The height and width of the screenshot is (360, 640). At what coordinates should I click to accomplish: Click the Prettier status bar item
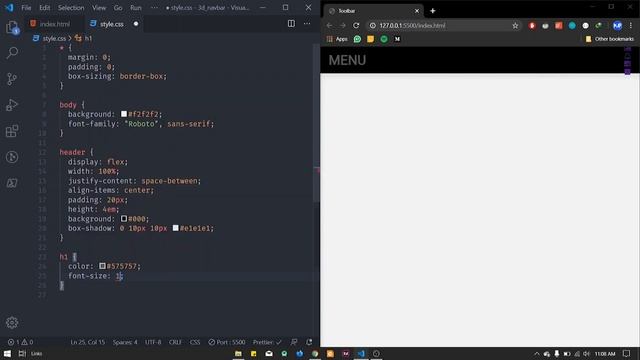click(x=267, y=342)
